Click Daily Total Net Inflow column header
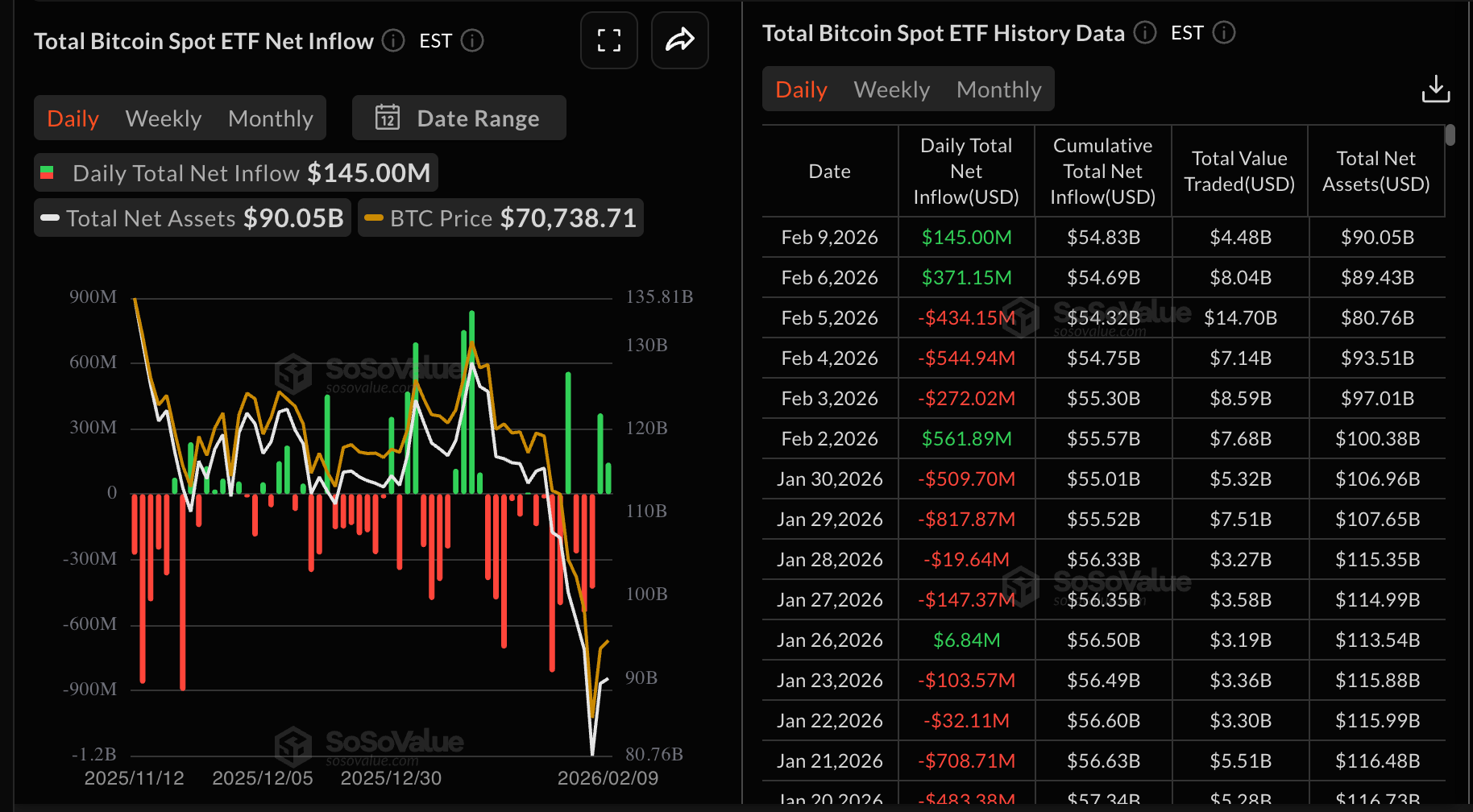Viewport: 1473px width, 812px height. [x=966, y=171]
